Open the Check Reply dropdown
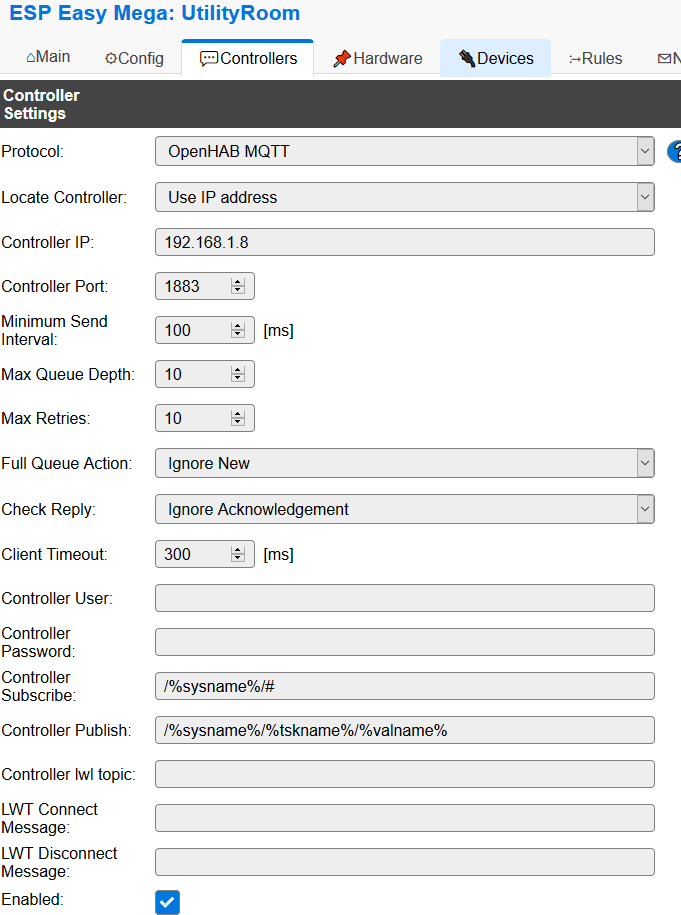 pos(404,509)
